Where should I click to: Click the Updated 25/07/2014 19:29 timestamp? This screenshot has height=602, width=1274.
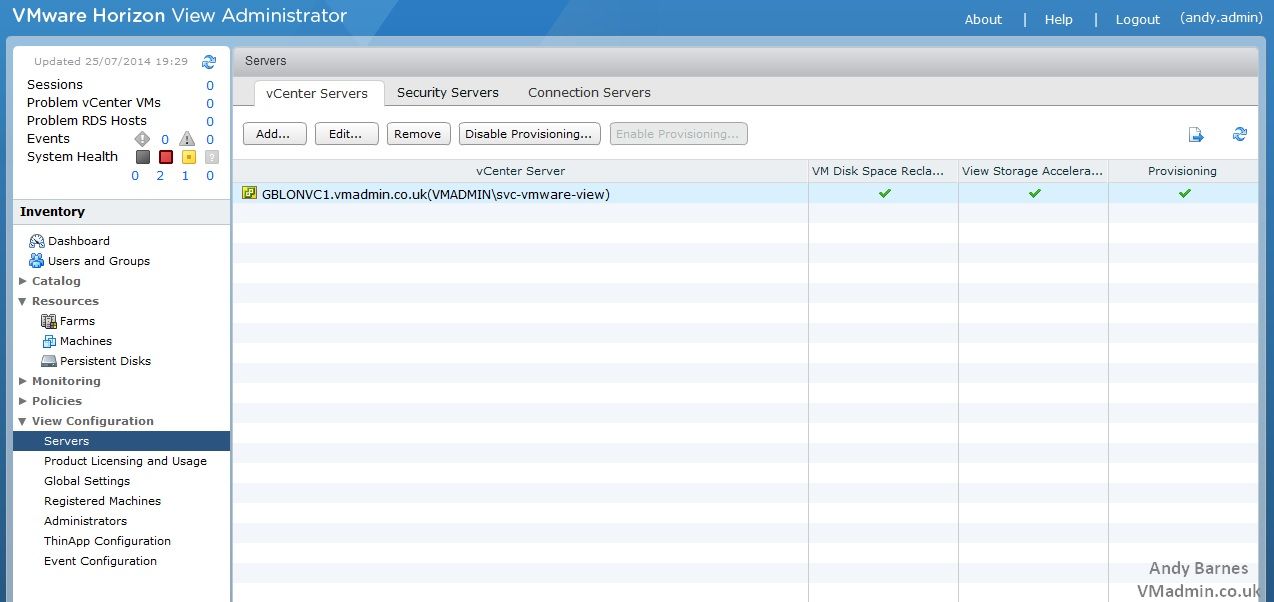tap(111, 62)
